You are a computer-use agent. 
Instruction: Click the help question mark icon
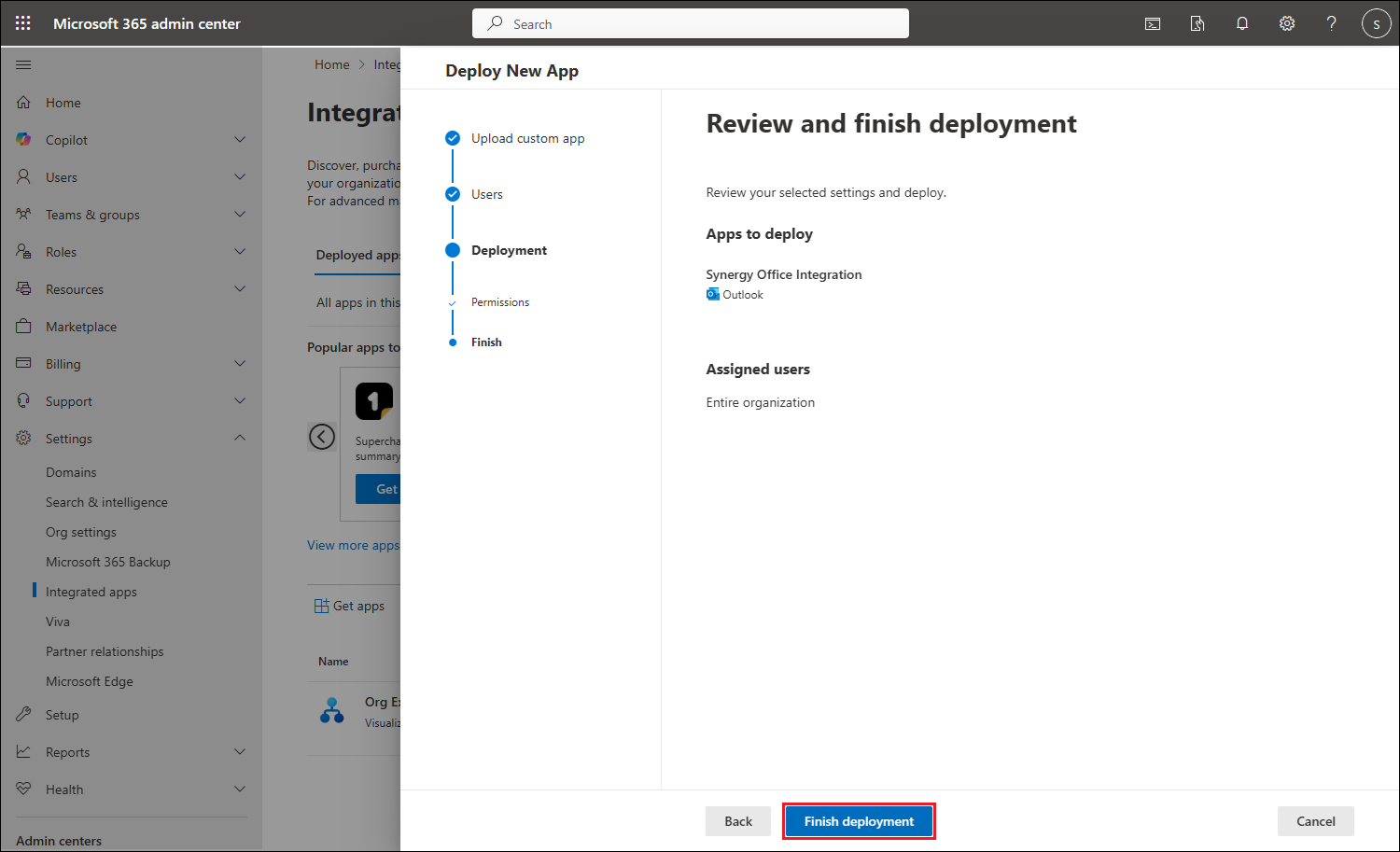coord(1332,23)
